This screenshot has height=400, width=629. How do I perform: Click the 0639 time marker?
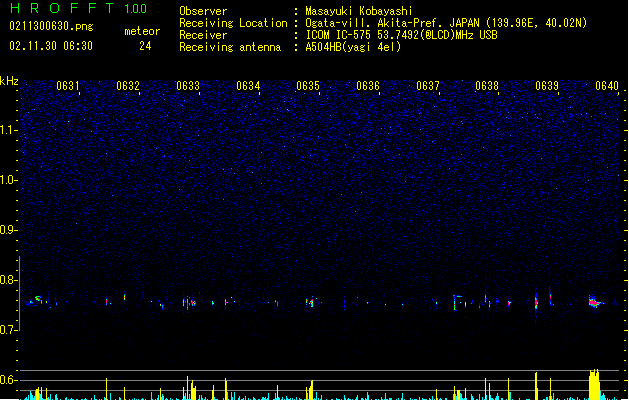click(547, 86)
